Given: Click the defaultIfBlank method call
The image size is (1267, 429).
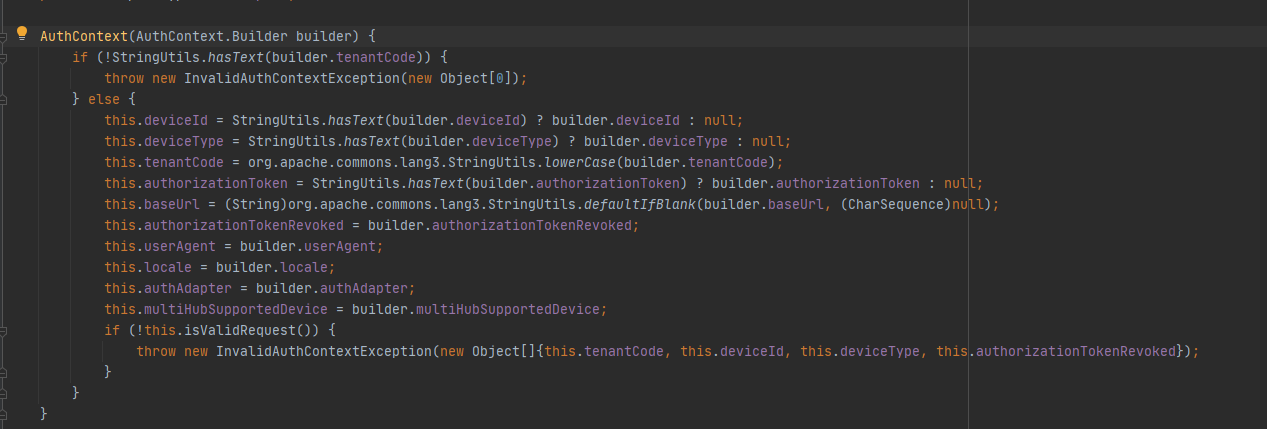Looking at the screenshot, I should click(x=640, y=204).
